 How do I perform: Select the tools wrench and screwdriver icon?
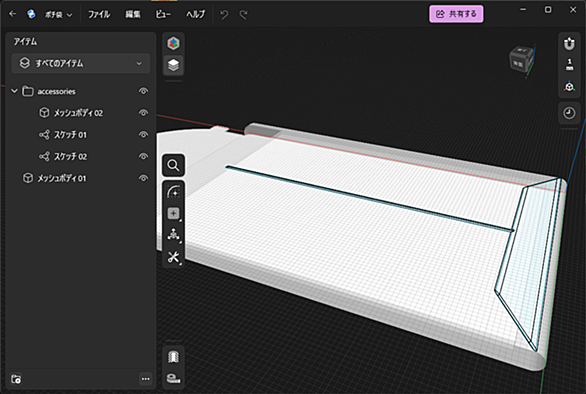tap(173, 257)
